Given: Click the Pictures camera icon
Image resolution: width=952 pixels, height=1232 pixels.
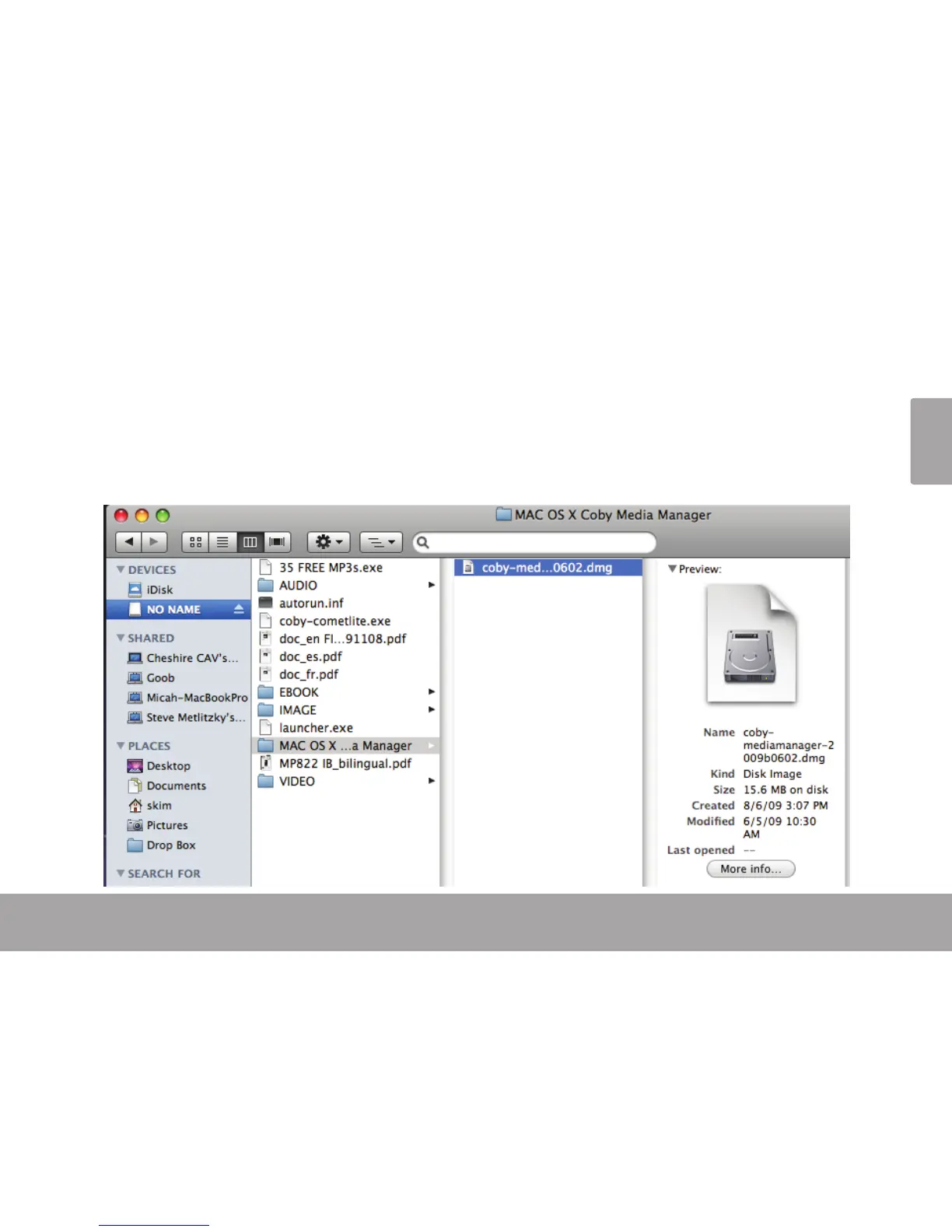Looking at the screenshot, I should 135,825.
